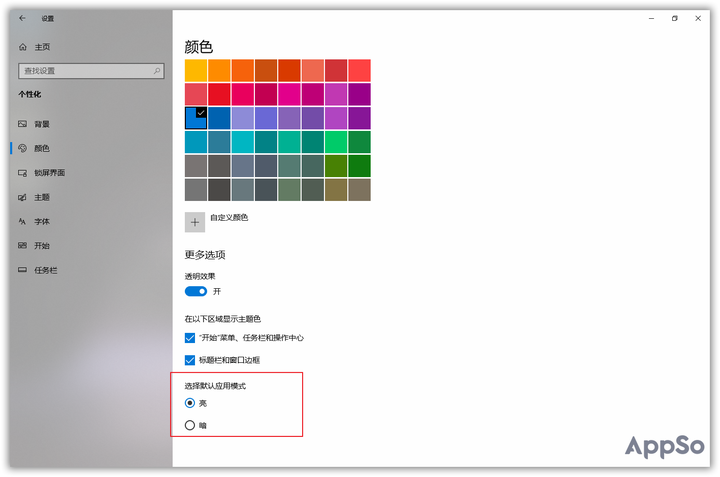Uncheck 标题栏和窗口边框 checkbox
The image size is (720, 477).
coord(190,360)
